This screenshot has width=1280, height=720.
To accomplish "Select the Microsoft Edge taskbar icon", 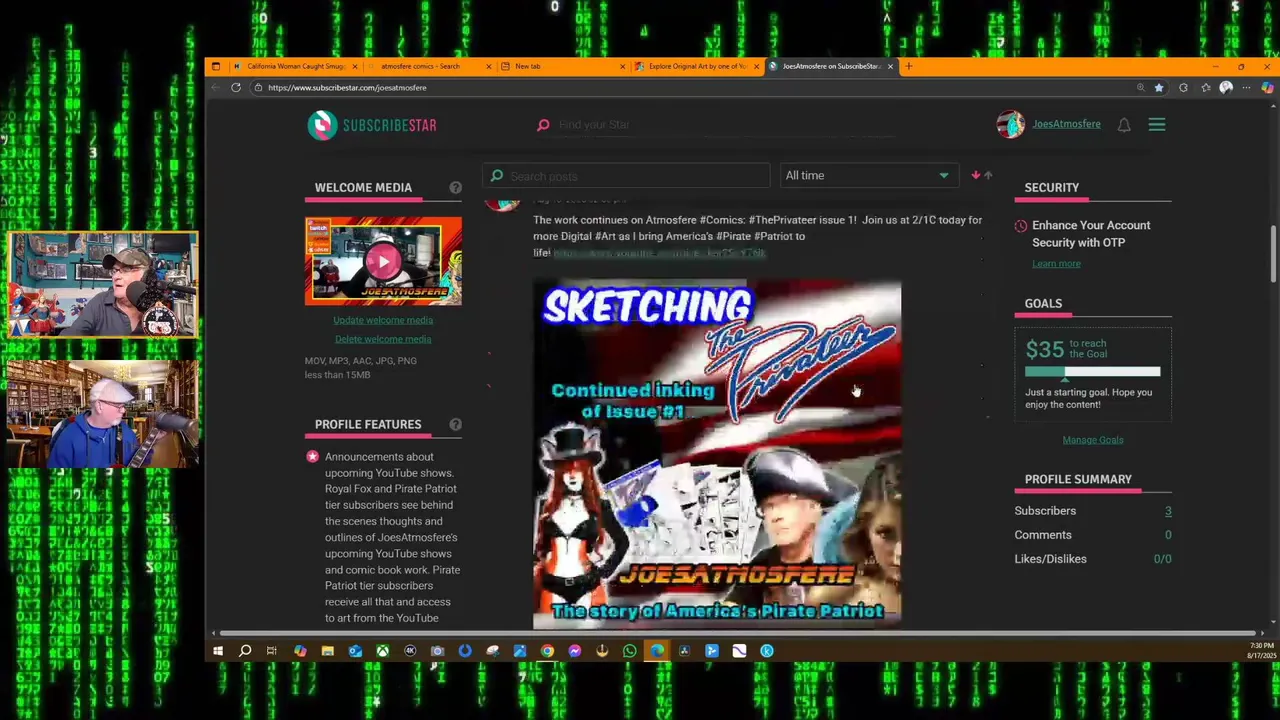I will coord(657,651).
